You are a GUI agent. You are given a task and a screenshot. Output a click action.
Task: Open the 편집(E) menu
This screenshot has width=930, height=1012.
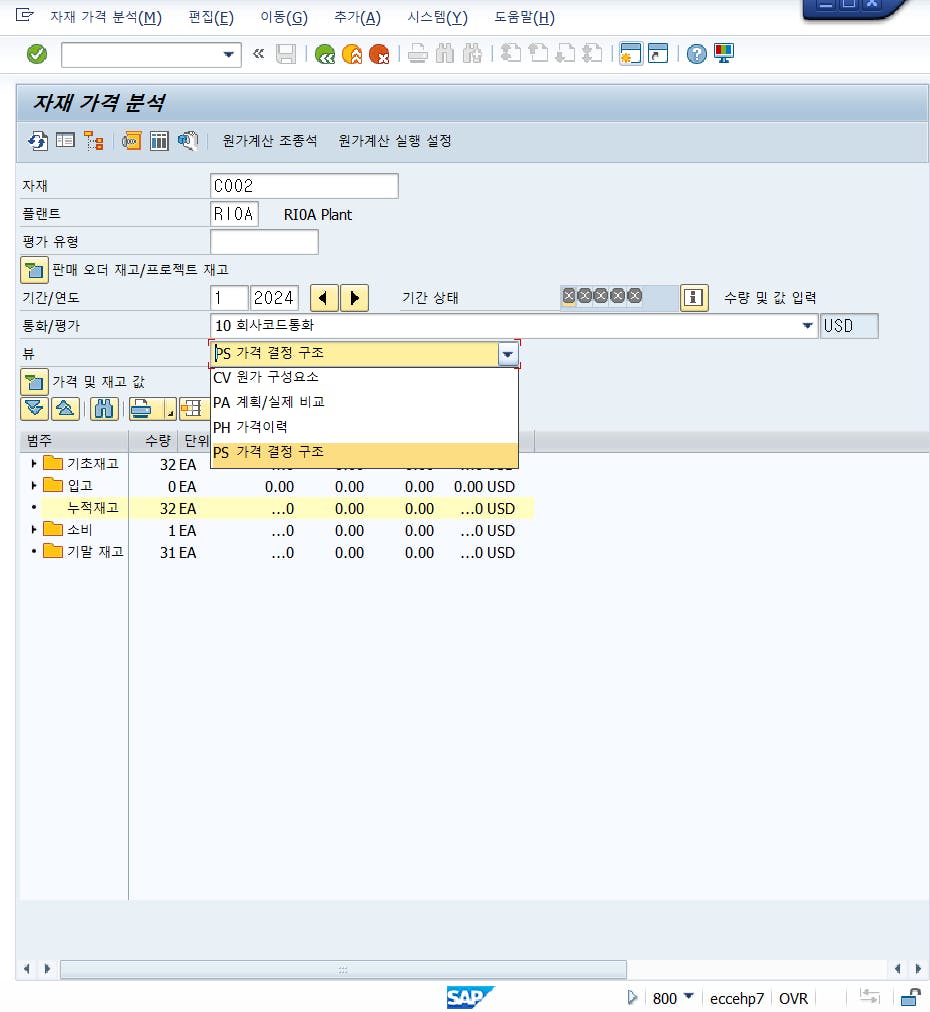[211, 17]
